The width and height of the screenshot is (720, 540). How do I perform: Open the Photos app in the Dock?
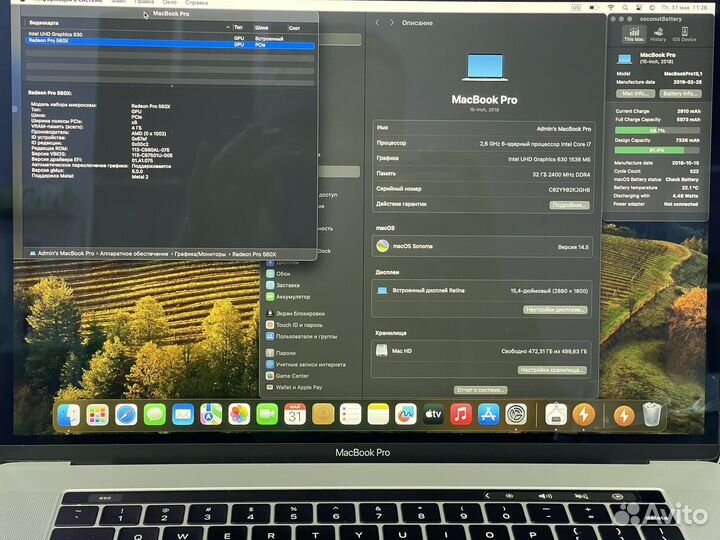pos(239,415)
